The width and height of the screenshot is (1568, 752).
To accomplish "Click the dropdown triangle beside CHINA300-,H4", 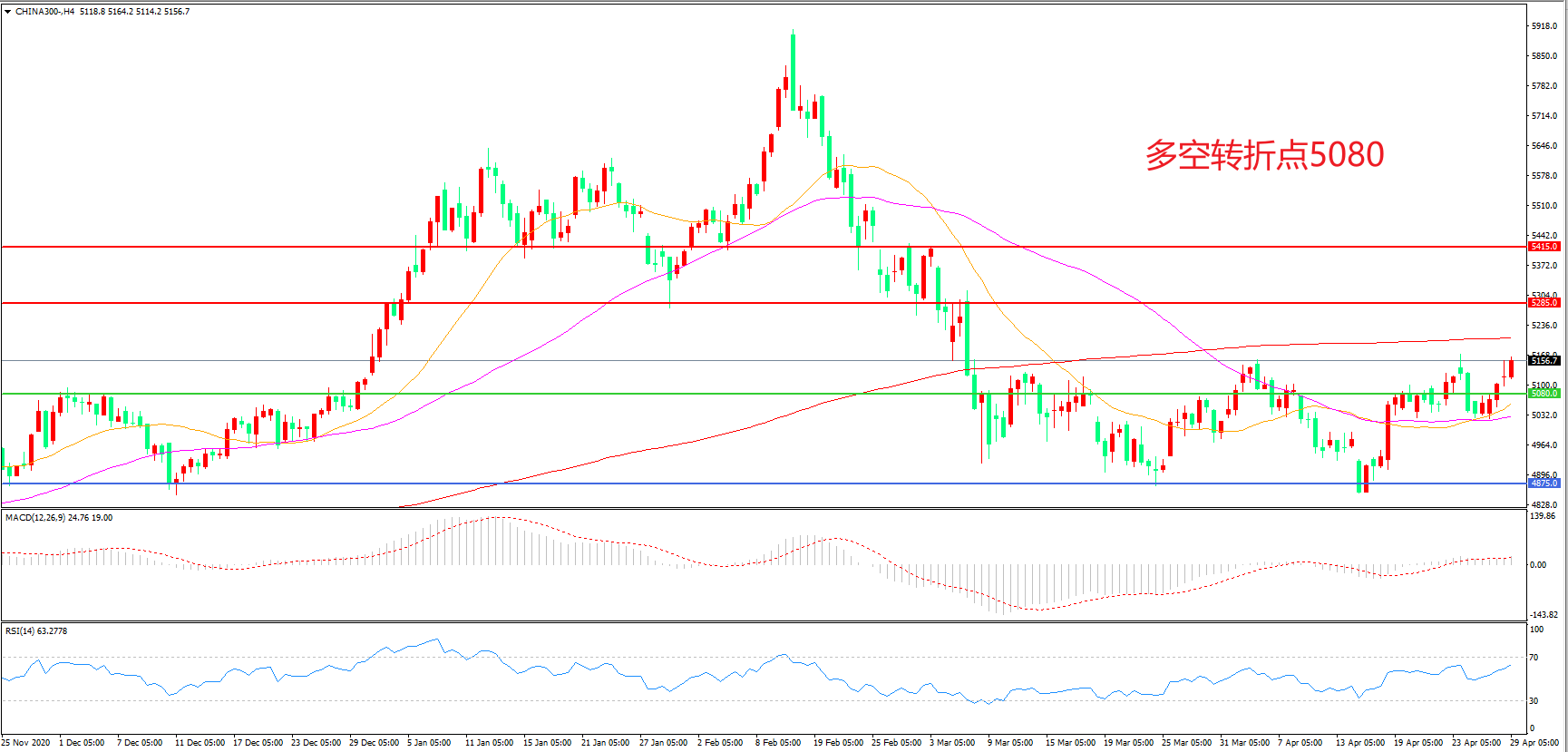I will pos(8,12).
